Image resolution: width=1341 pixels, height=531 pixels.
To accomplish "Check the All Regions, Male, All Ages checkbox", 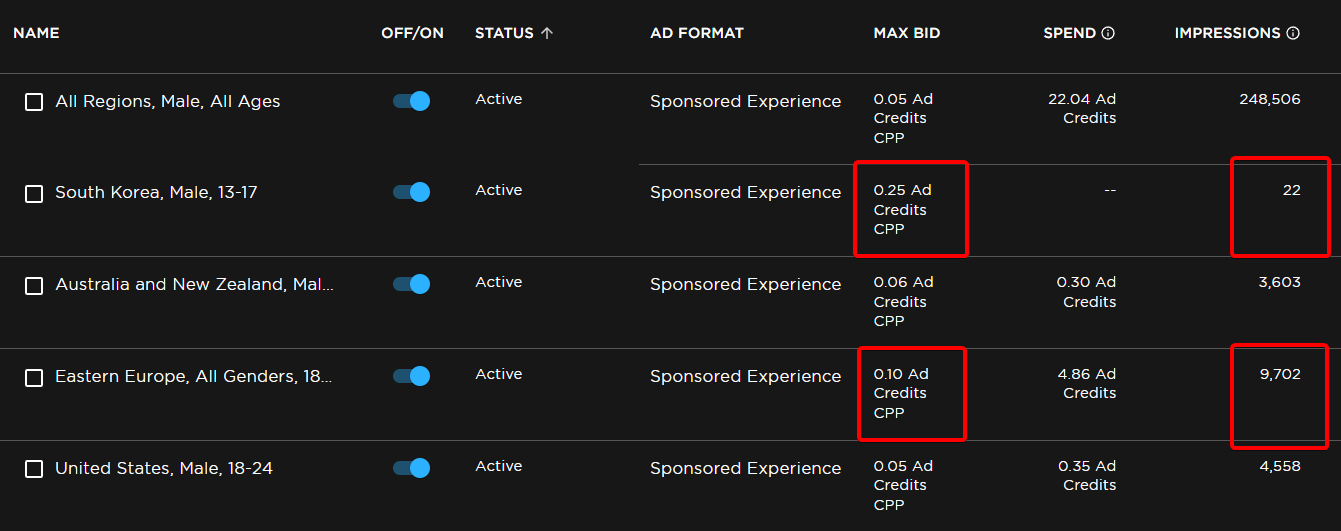I will (x=34, y=102).
